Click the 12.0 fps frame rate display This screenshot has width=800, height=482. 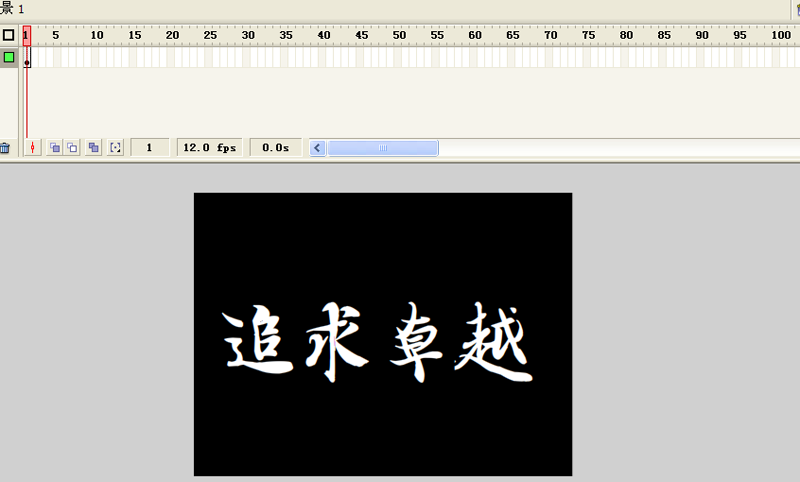(210, 148)
